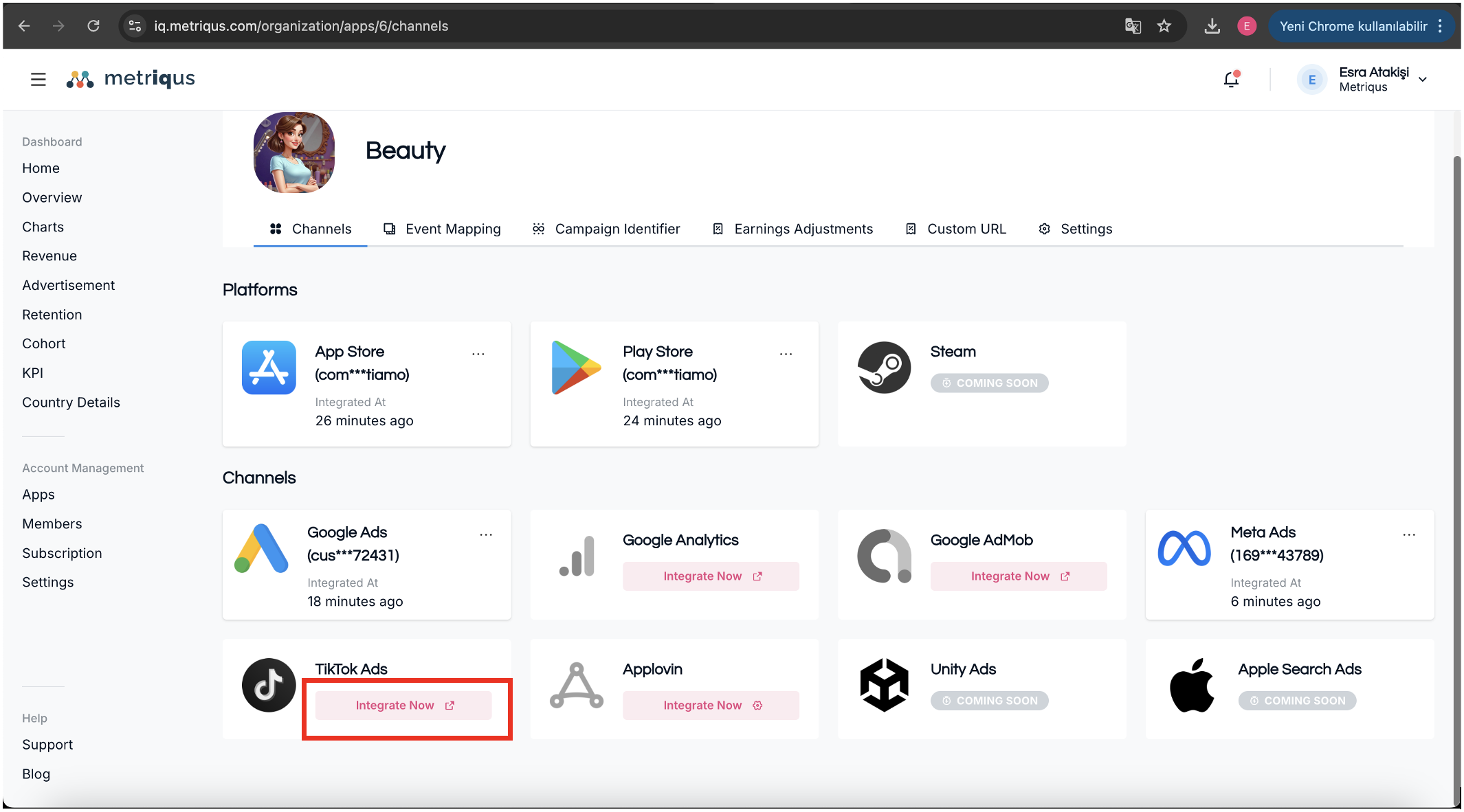Open Settings under Account Management

pos(47,583)
